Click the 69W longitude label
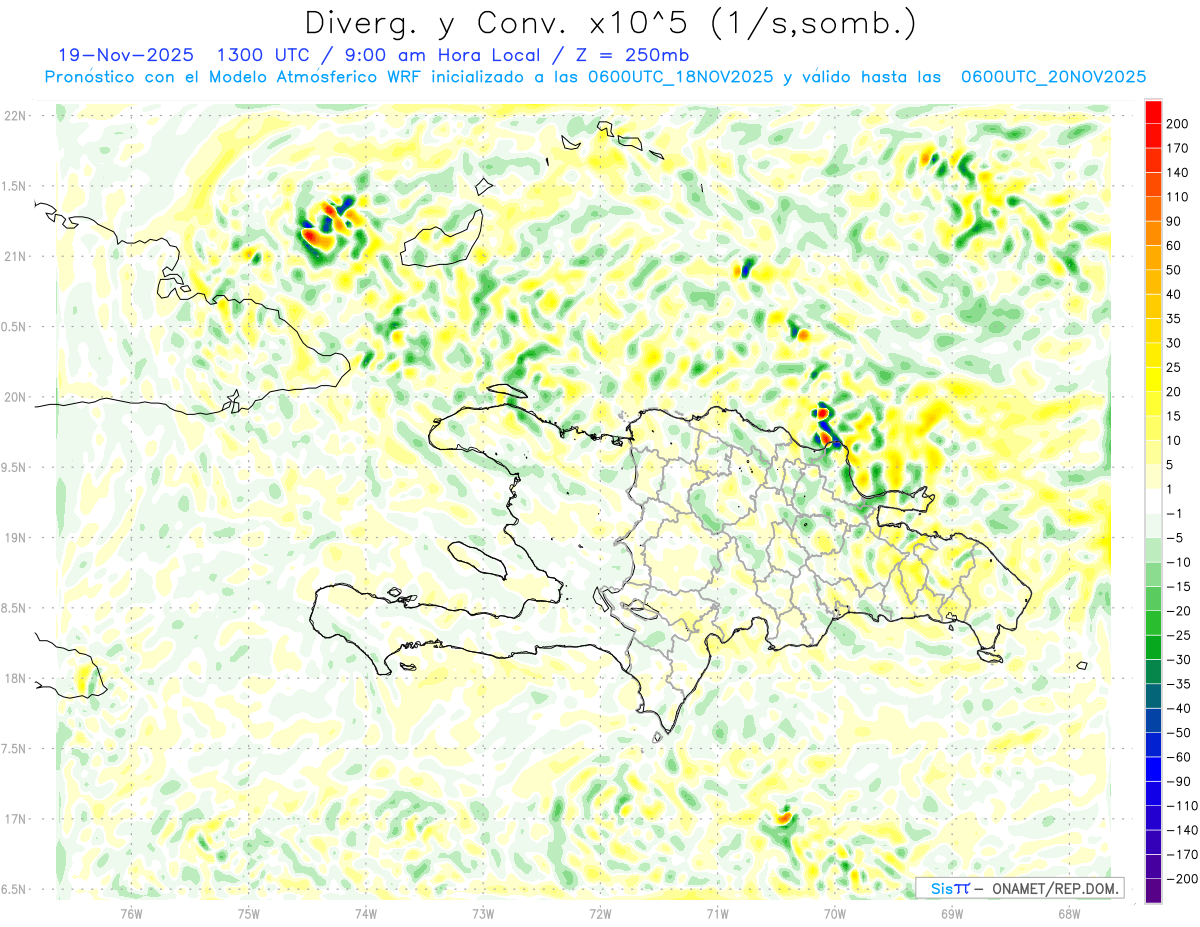 (x=952, y=914)
